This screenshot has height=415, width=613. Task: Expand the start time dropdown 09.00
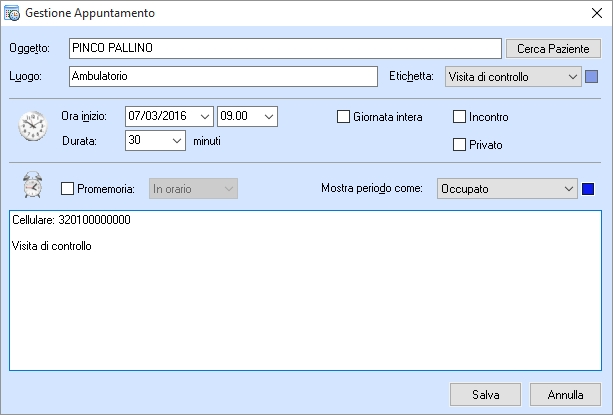click(x=247, y=116)
